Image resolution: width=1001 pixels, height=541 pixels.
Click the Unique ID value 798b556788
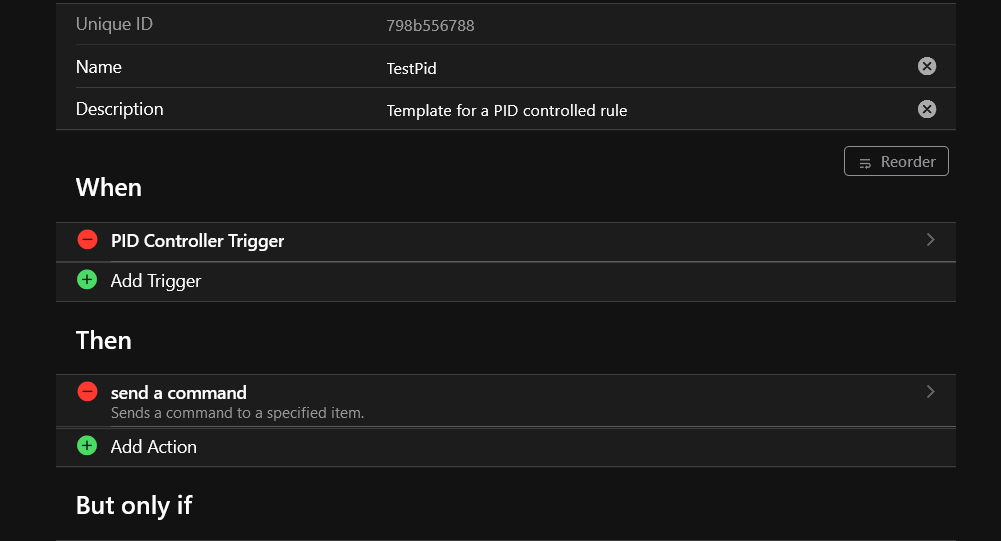coord(430,26)
